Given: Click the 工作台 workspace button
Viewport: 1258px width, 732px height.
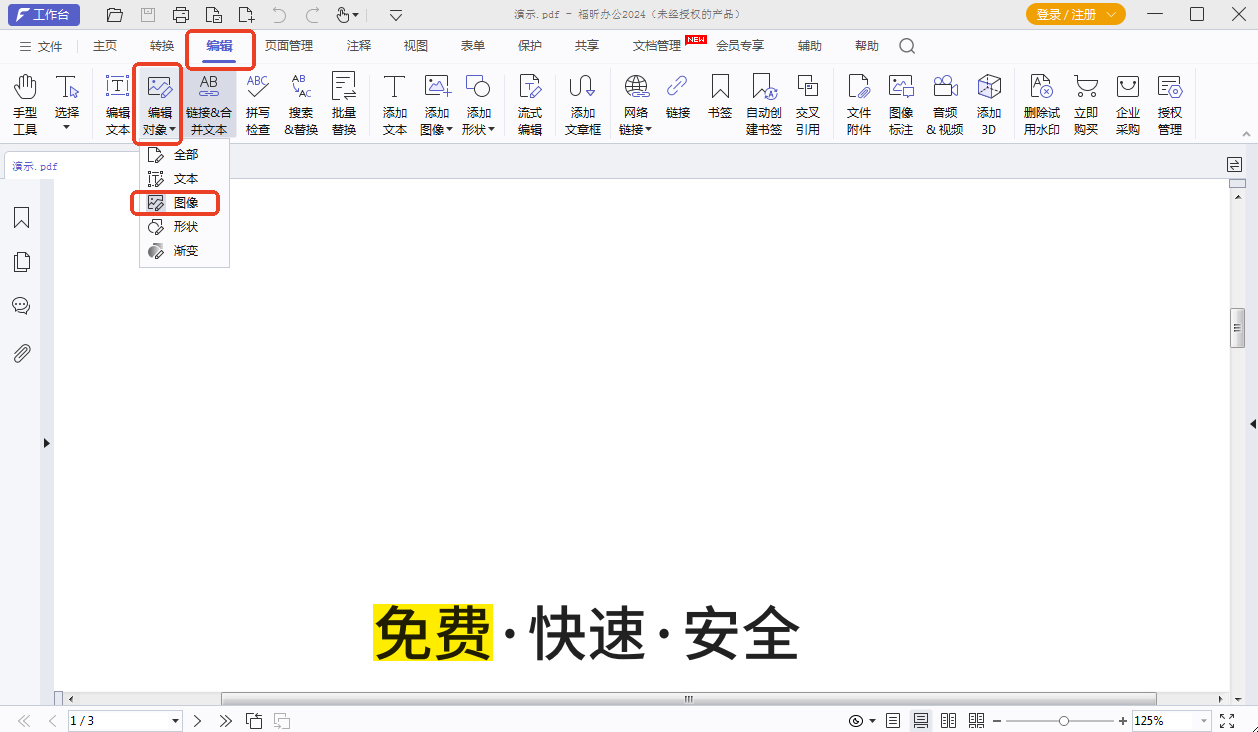Looking at the screenshot, I should [x=43, y=15].
